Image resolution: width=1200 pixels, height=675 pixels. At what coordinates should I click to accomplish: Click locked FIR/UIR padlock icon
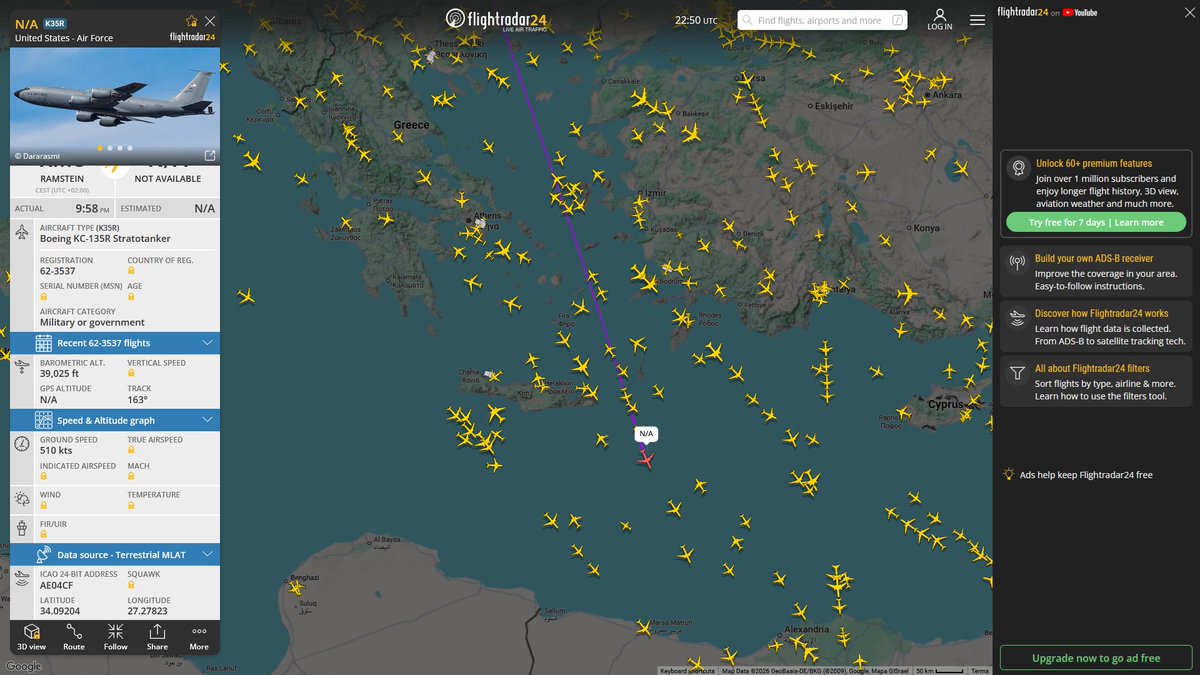click(x=44, y=532)
